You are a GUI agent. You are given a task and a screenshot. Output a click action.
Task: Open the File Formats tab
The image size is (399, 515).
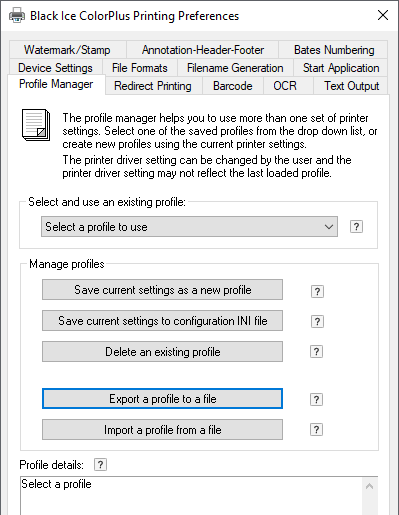click(x=140, y=68)
